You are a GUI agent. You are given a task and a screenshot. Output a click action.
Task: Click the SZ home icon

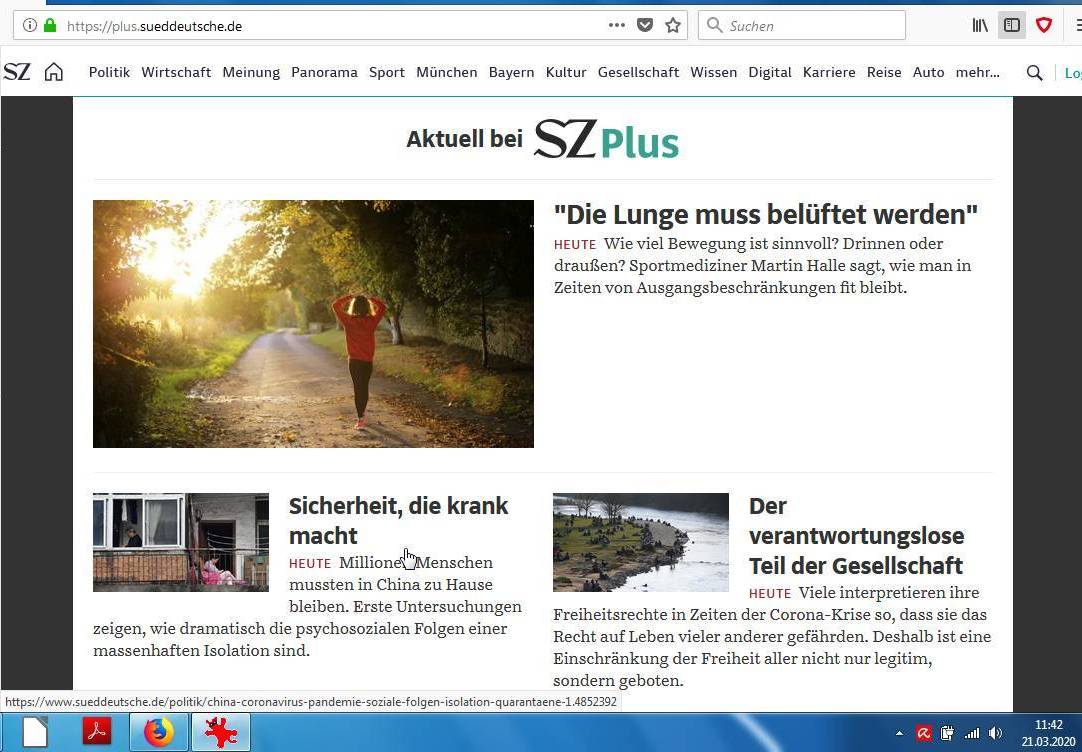click(54, 72)
